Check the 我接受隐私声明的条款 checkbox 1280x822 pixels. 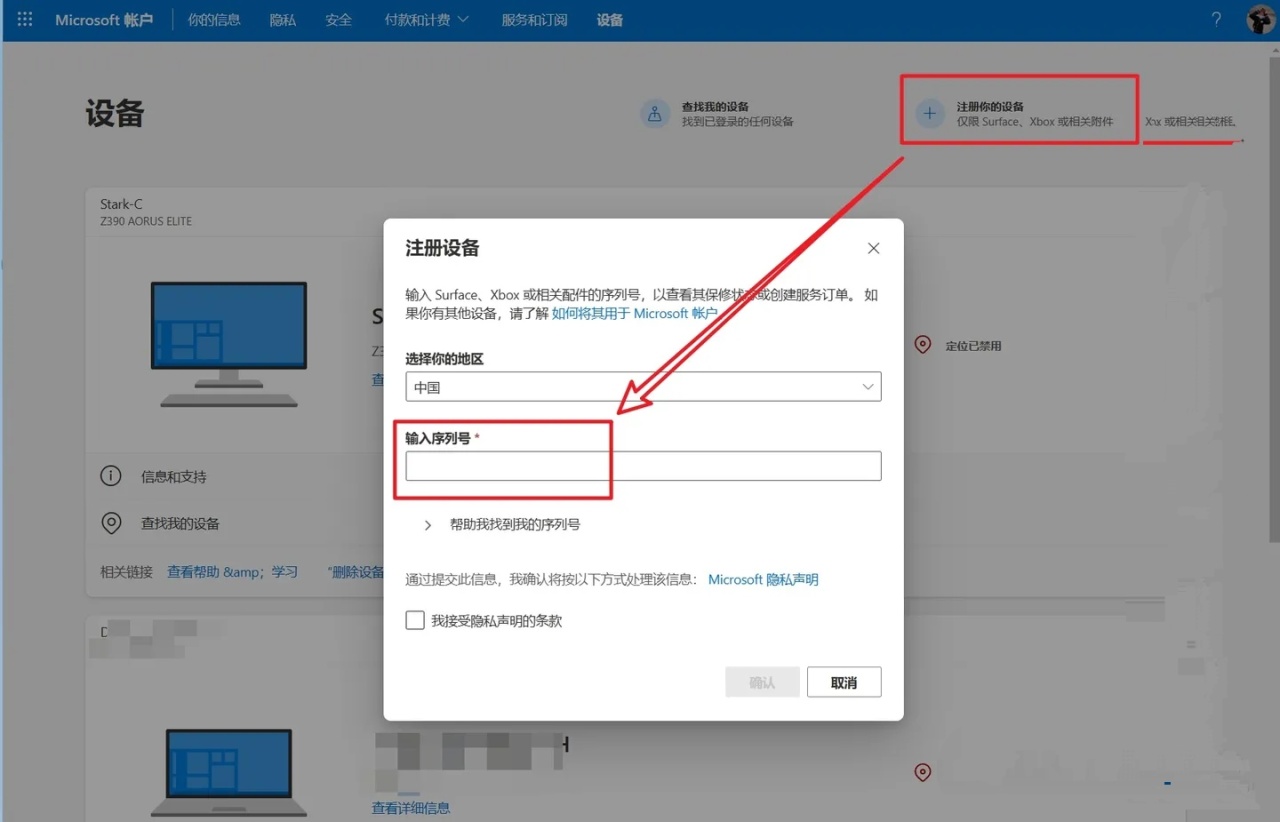click(415, 621)
